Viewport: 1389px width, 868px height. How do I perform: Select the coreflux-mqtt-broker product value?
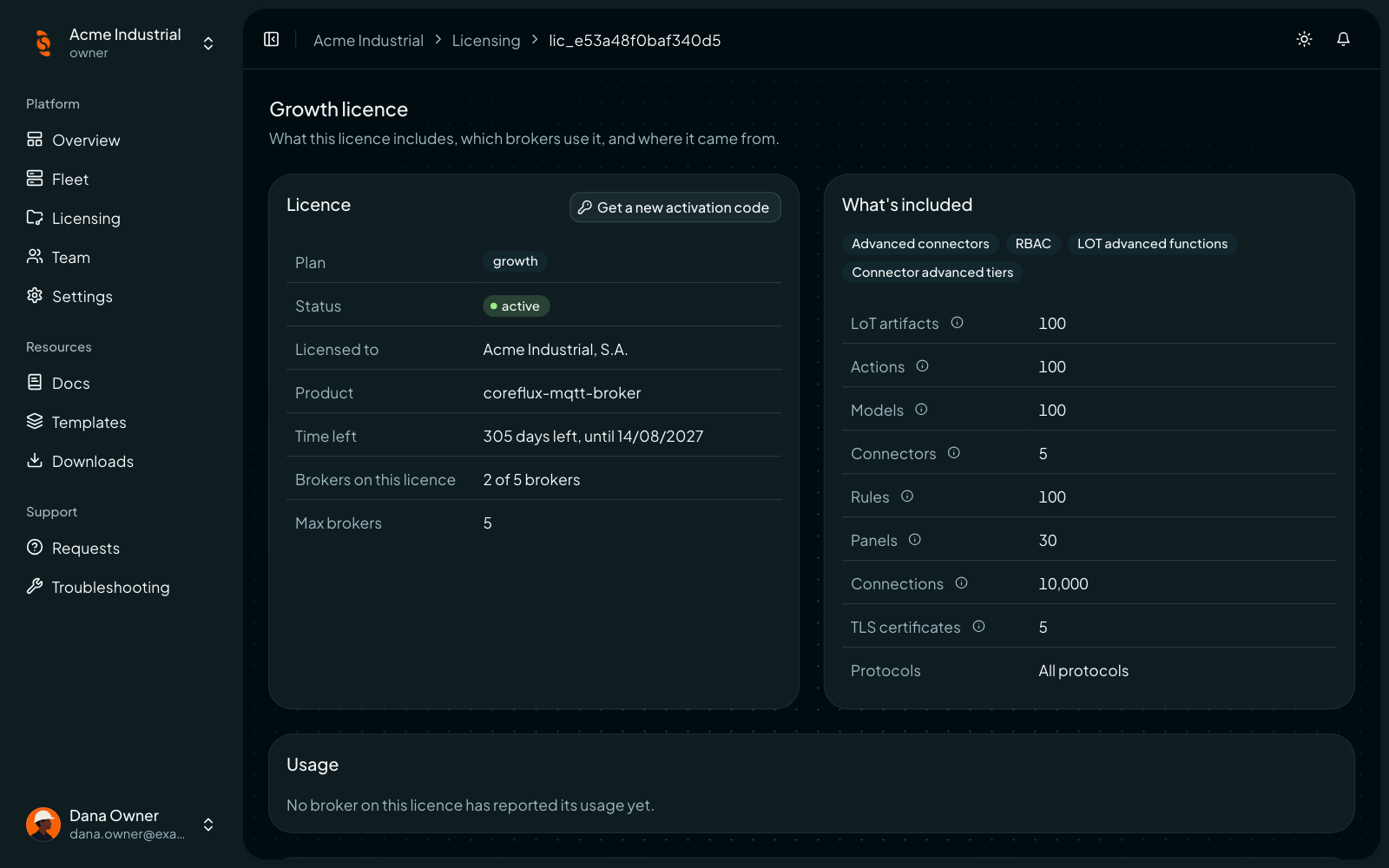tap(562, 392)
